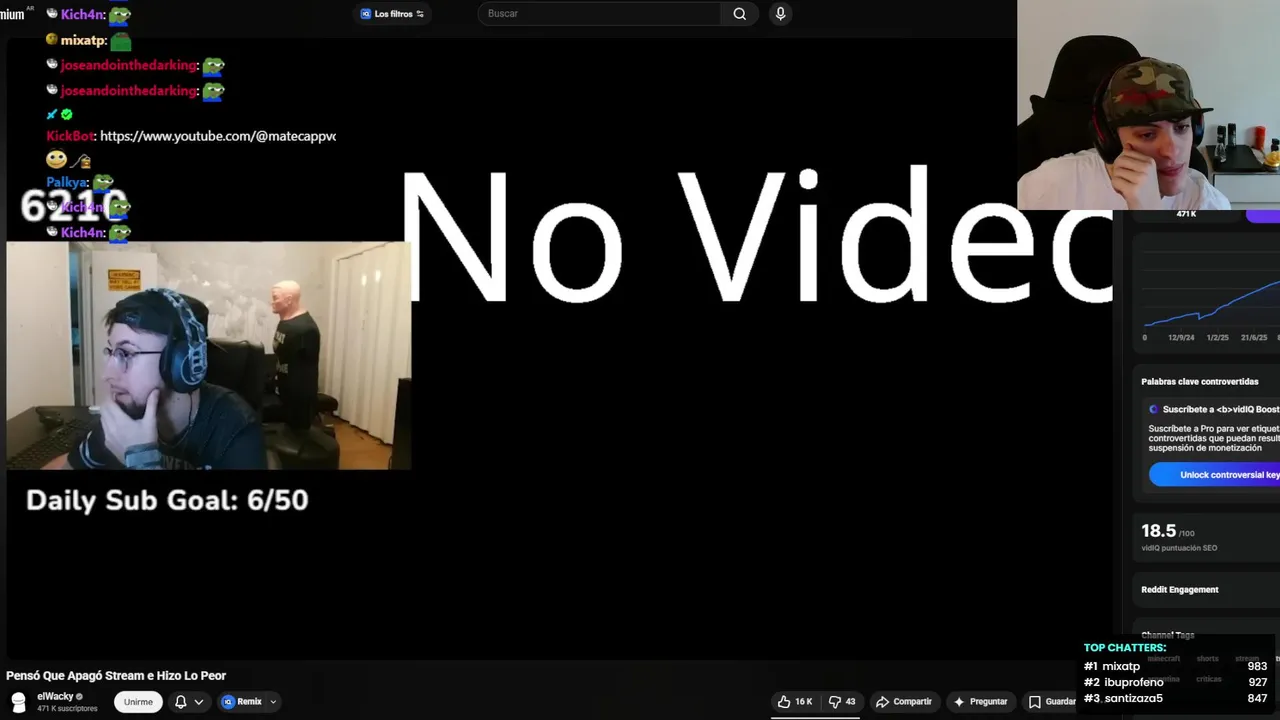1280x720 pixels.
Task: Open elWacky channel avatar
Action: (18, 702)
